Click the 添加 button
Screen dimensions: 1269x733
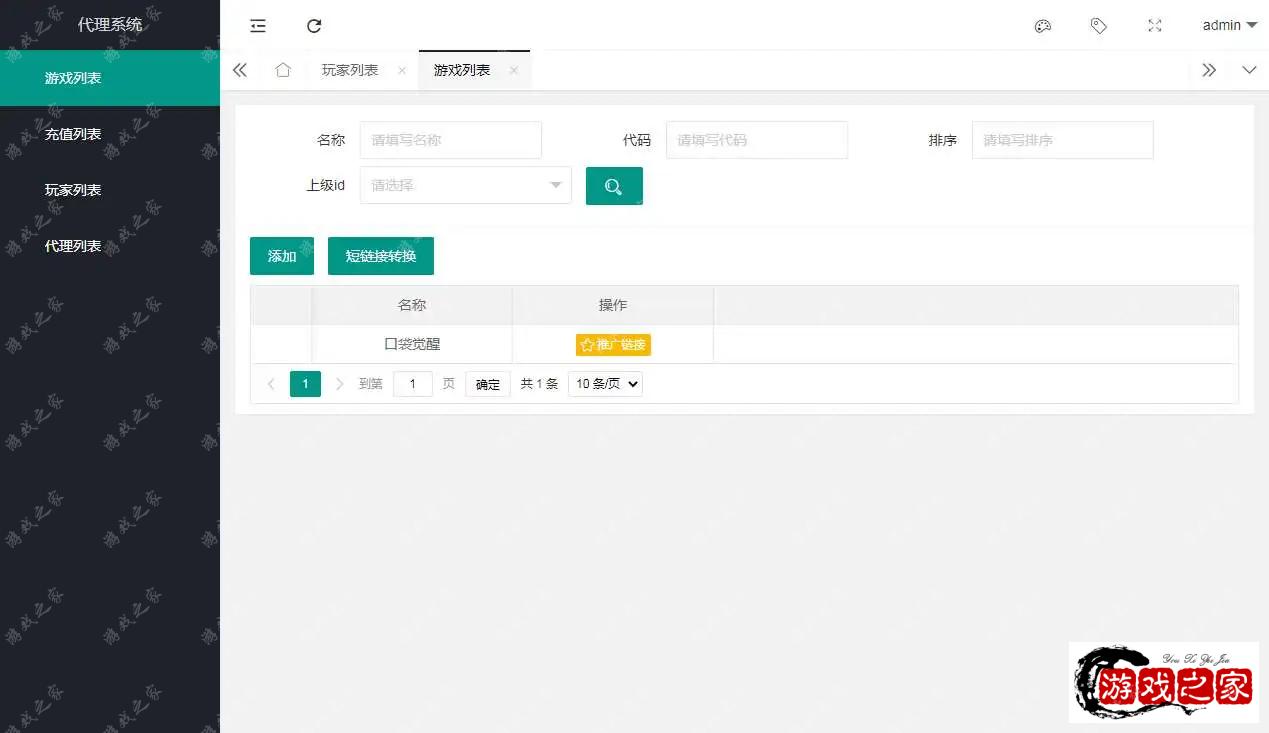(282, 256)
